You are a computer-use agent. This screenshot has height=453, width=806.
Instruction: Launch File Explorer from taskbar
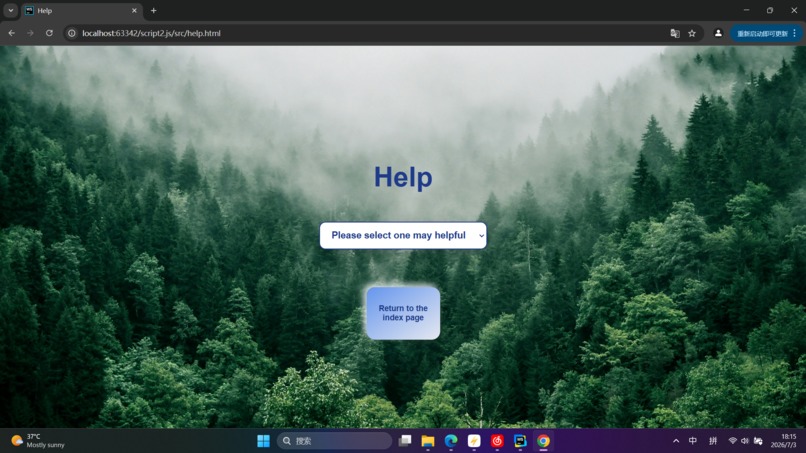click(428, 441)
